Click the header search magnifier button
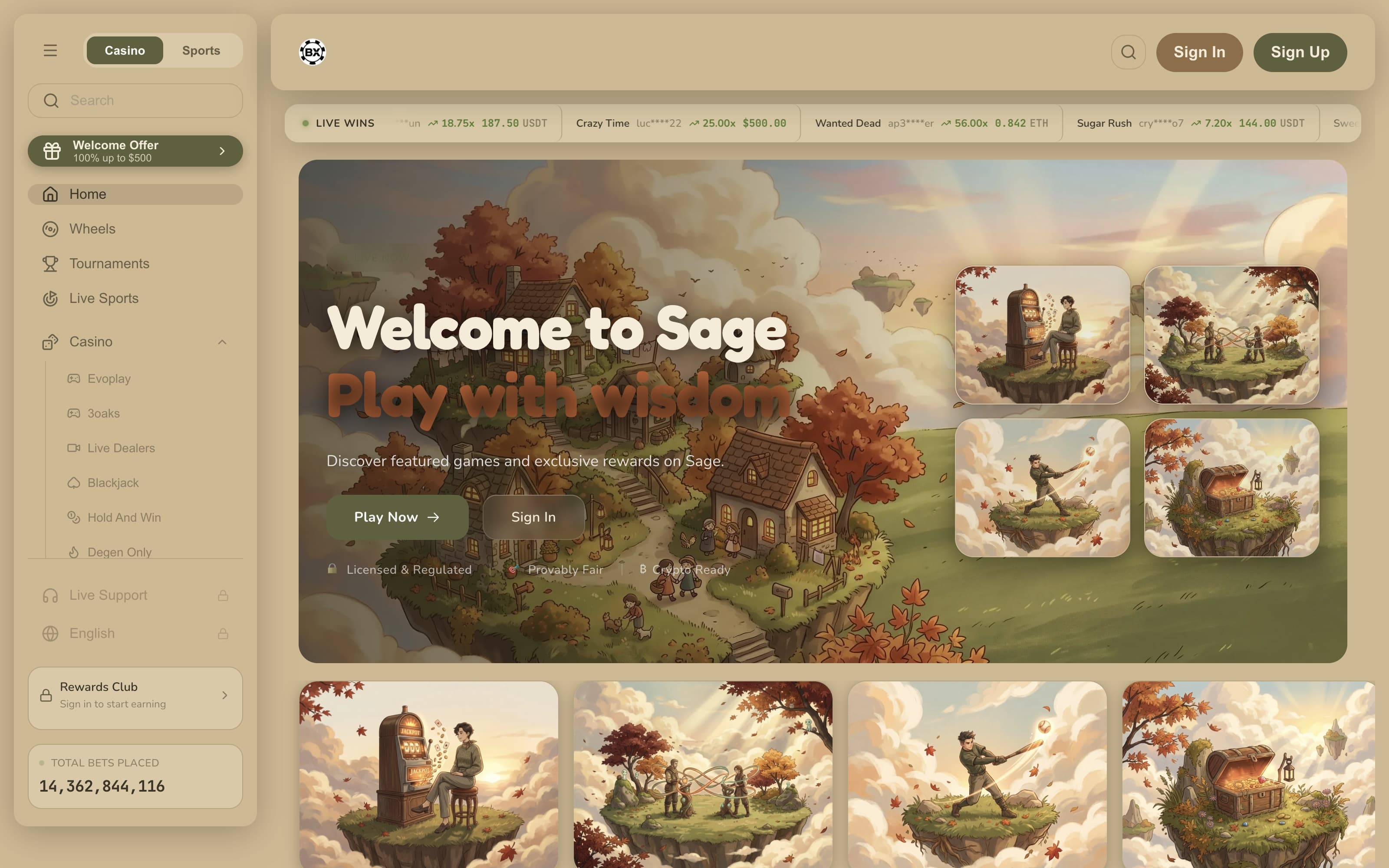 (x=1128, y=52)
